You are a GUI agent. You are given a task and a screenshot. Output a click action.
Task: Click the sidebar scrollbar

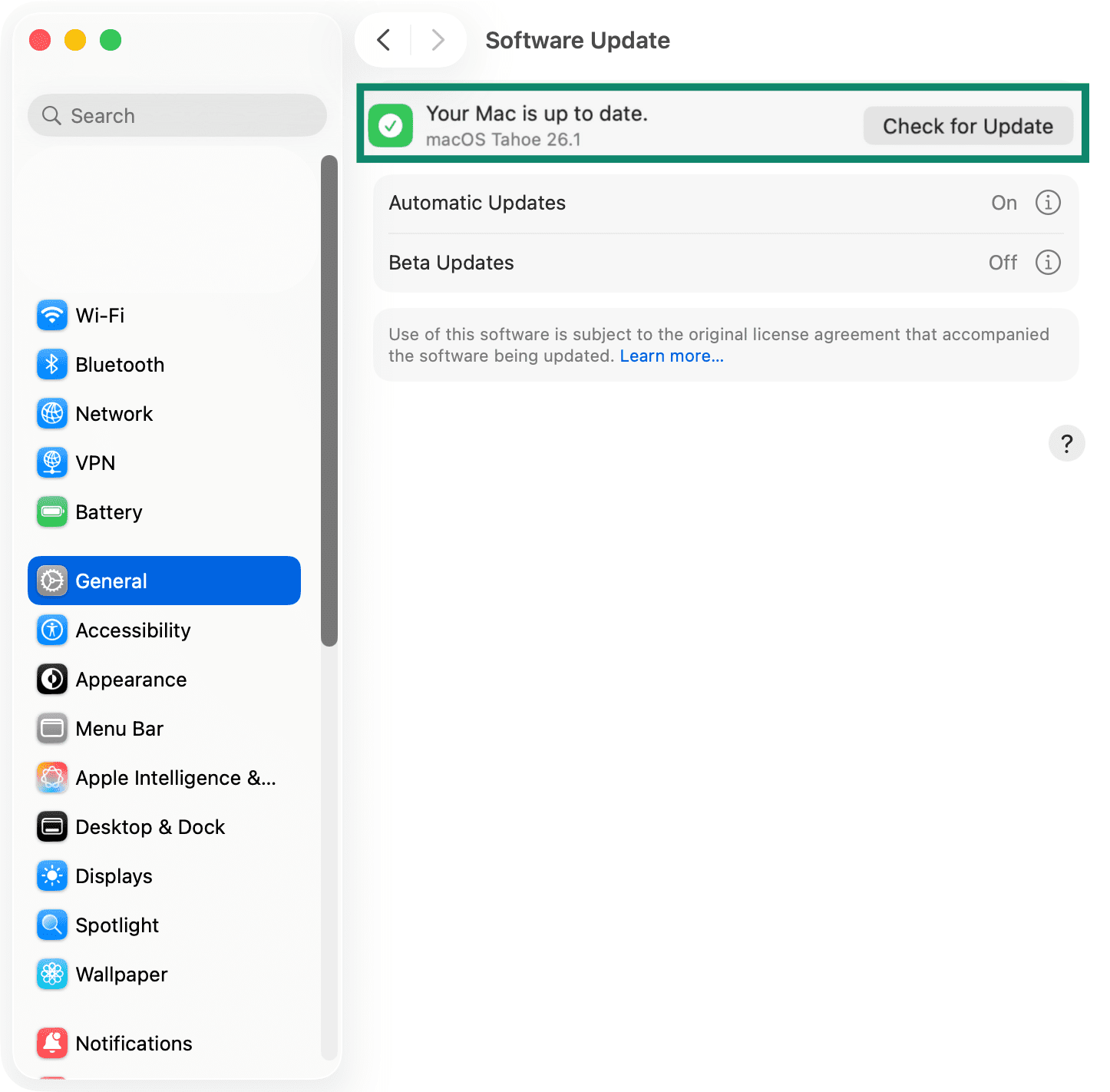coord(329,399)
